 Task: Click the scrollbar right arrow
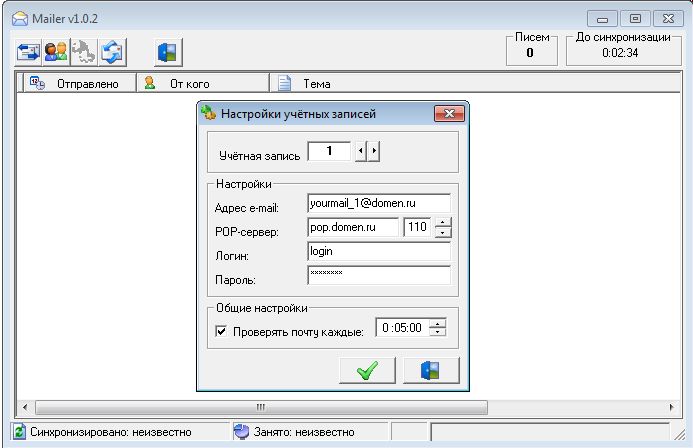[x=671, y=407]
